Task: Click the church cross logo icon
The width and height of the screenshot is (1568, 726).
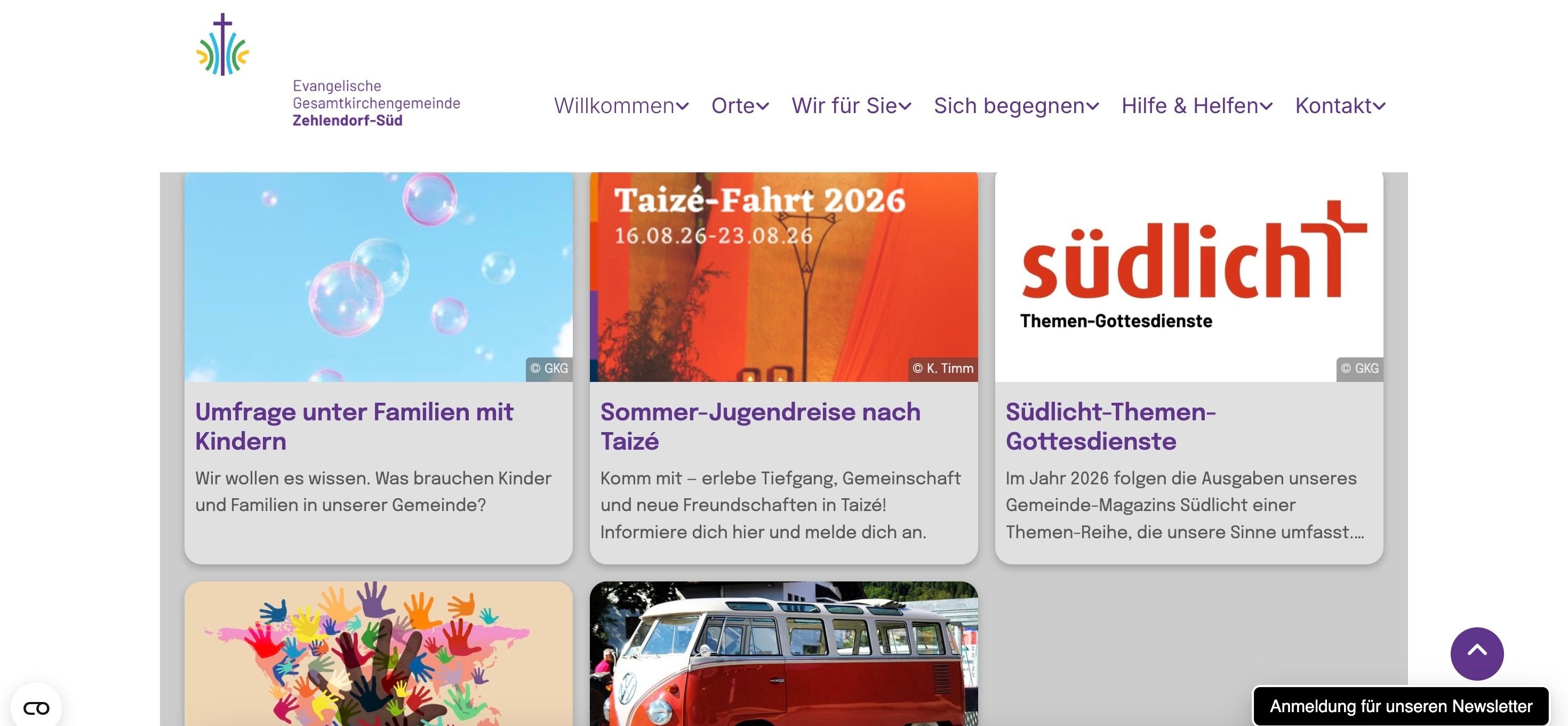Action: [x=223, y=44]
